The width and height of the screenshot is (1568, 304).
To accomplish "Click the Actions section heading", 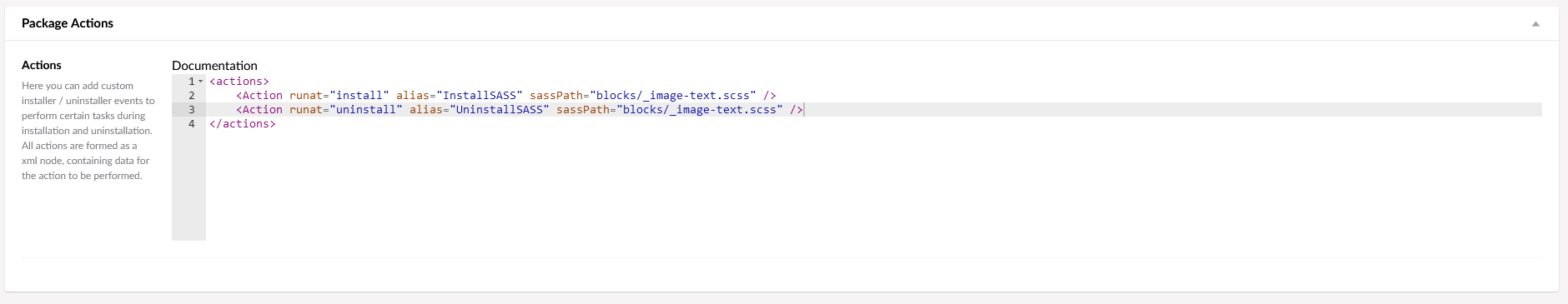I will pos(42,65).
